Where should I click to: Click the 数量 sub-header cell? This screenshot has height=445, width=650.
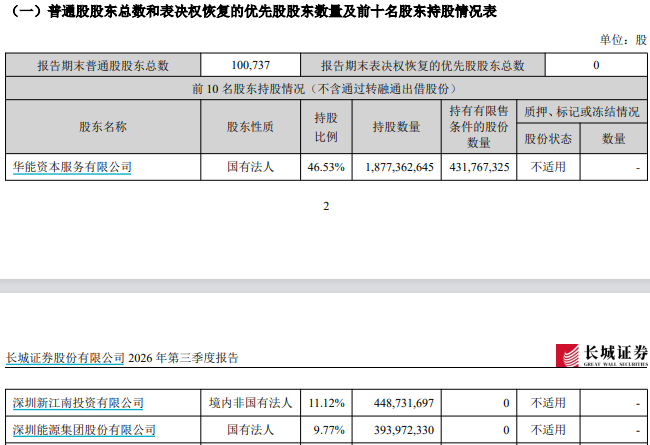pyautogui.click(x=614, y=139)
